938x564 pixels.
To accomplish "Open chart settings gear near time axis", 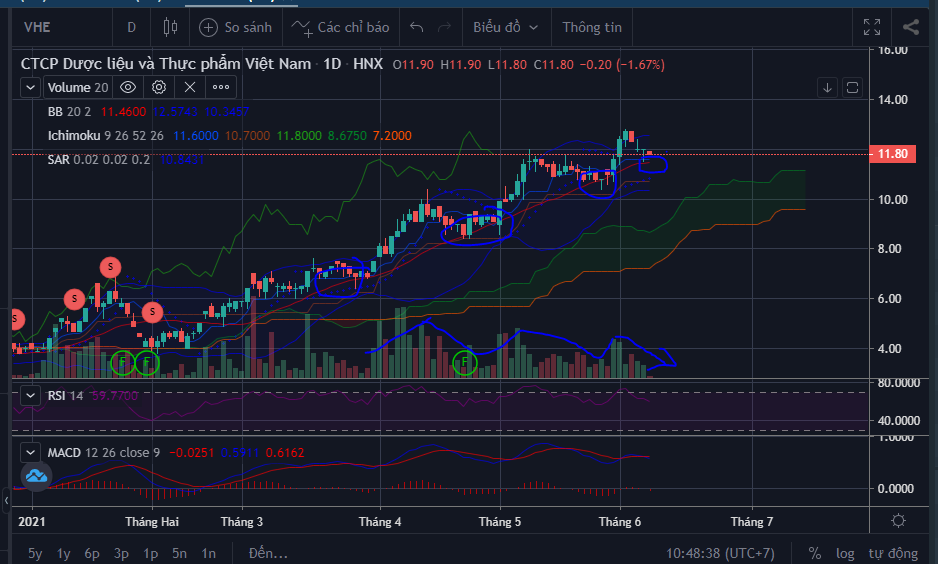I will click(898, 521).
